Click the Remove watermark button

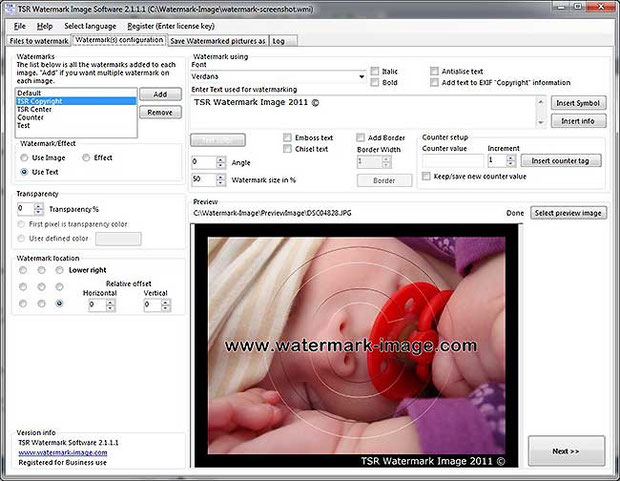[x=160, y=112]
